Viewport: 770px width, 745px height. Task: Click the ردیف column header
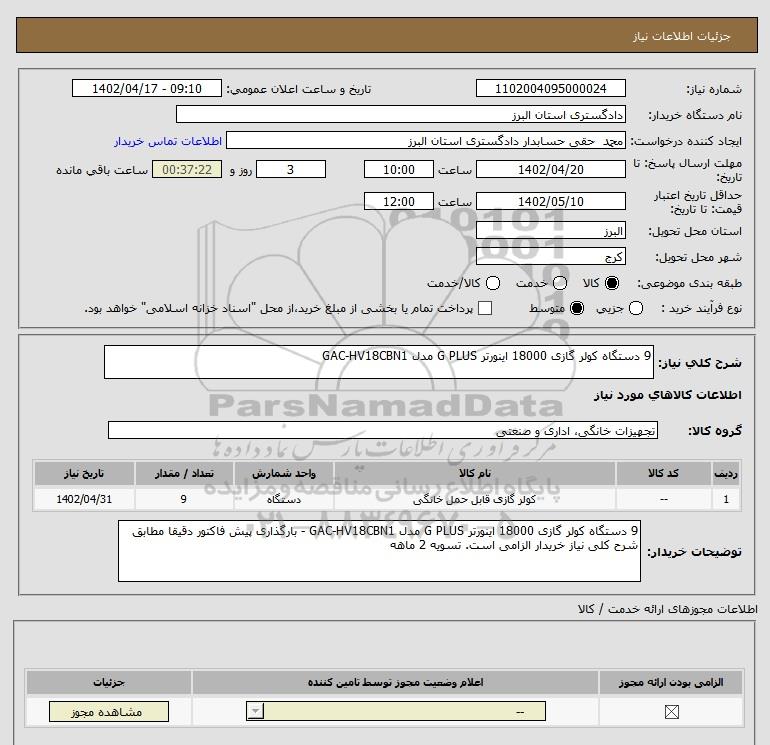coord(726,473)
